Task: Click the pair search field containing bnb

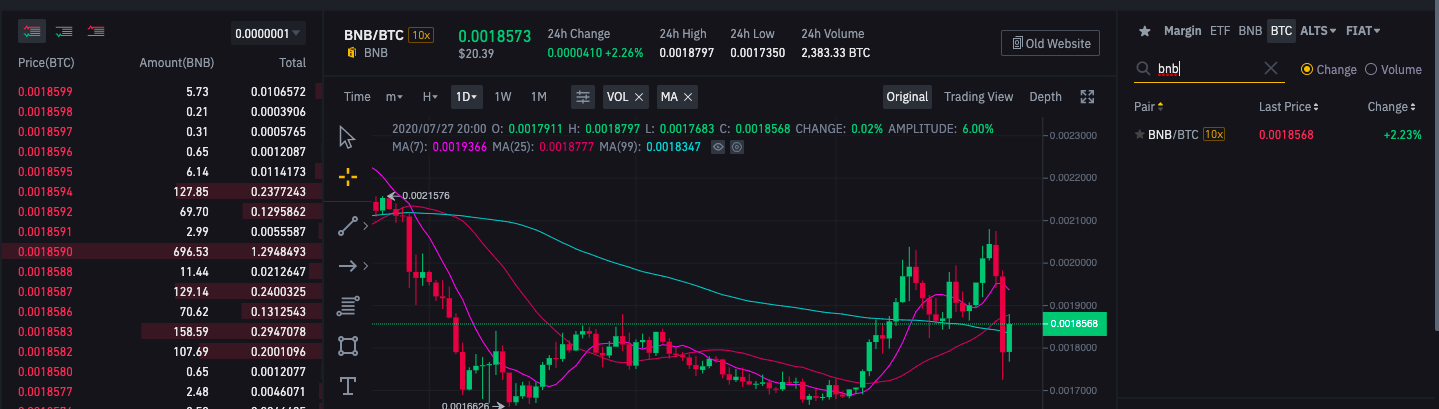Action: 1209,69
